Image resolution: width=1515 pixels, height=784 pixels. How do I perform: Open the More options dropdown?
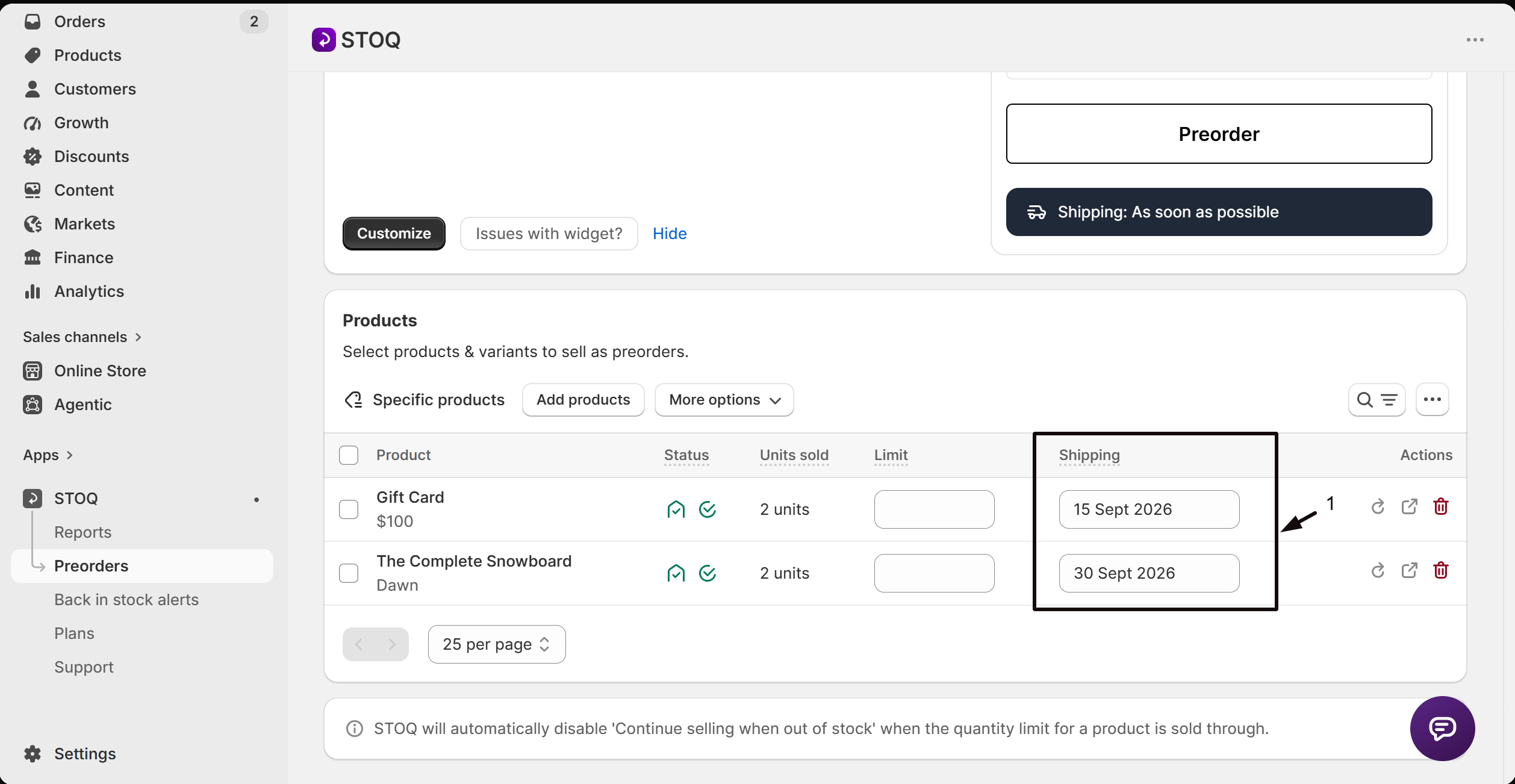(724, 400)
